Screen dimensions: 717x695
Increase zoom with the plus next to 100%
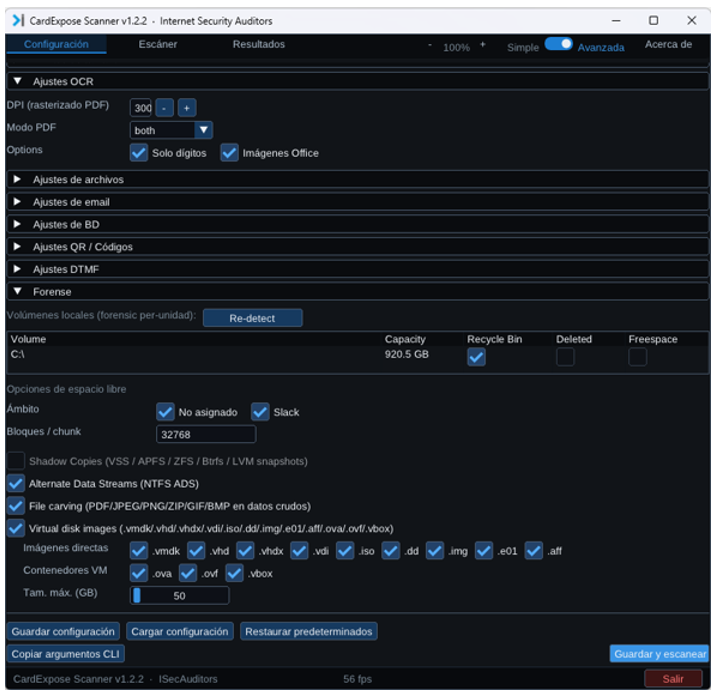[x=482, y=45]
